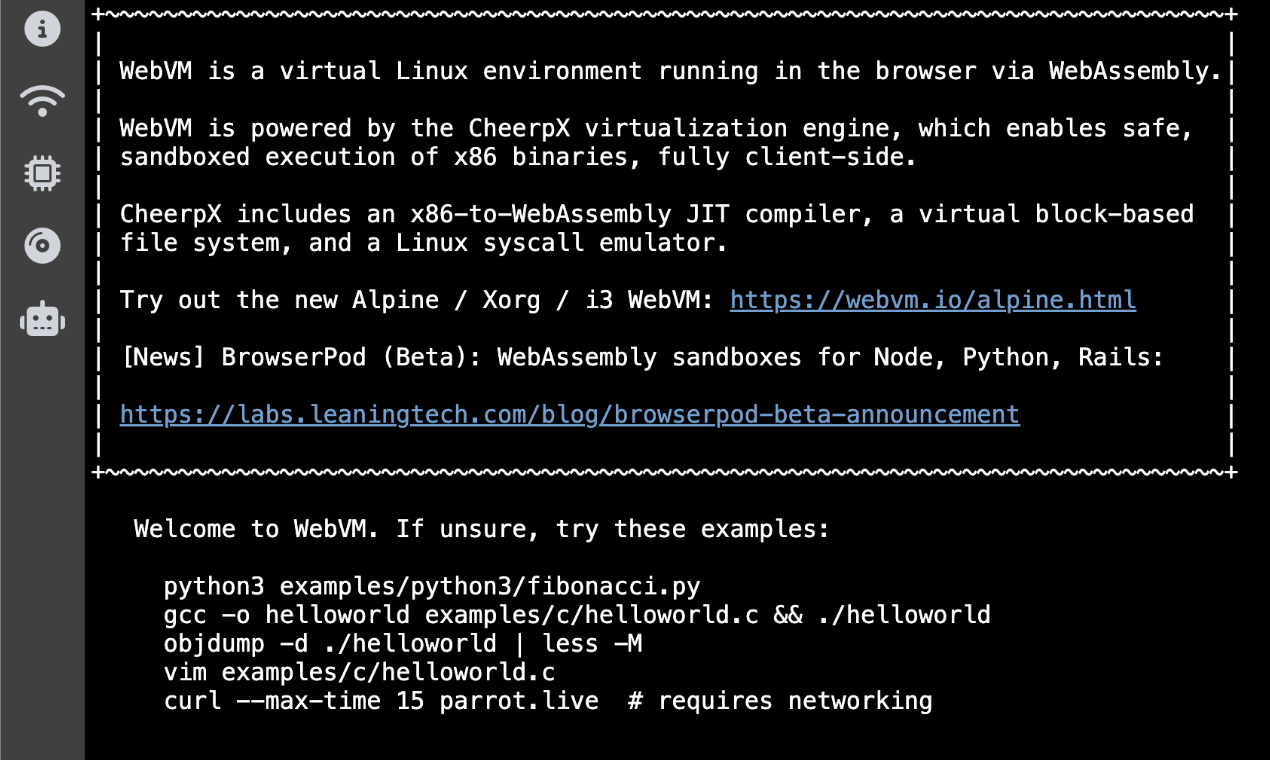
Task: View the disk activity panel
Action: 42,245
